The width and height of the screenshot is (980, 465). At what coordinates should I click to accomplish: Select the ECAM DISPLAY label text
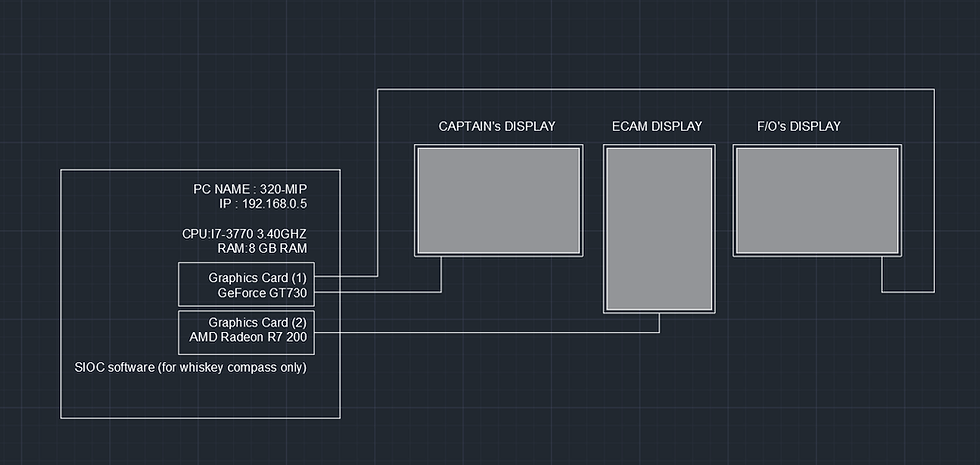tap(657, 126)
